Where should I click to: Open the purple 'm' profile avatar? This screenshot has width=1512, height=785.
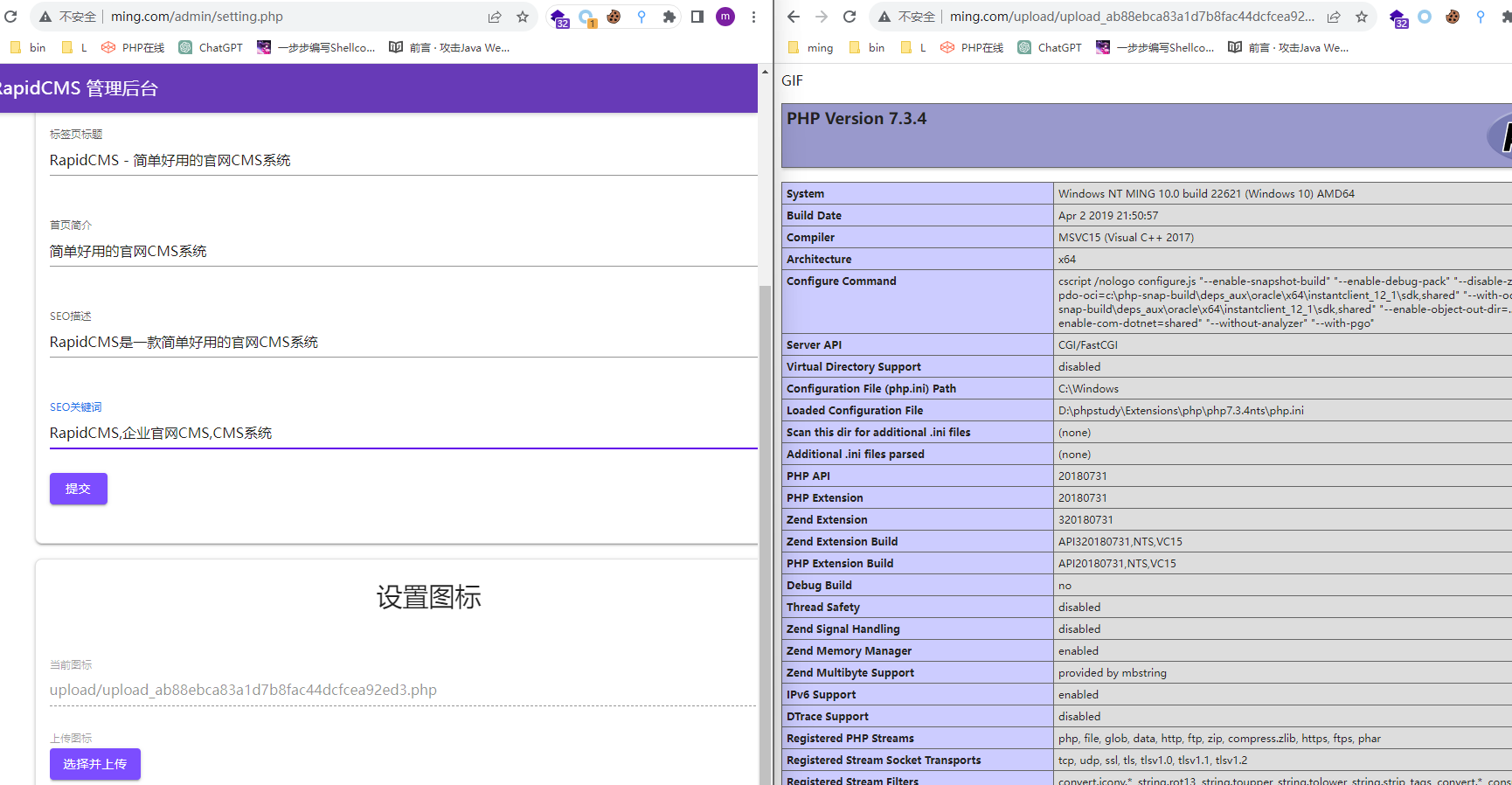[725, 17]
